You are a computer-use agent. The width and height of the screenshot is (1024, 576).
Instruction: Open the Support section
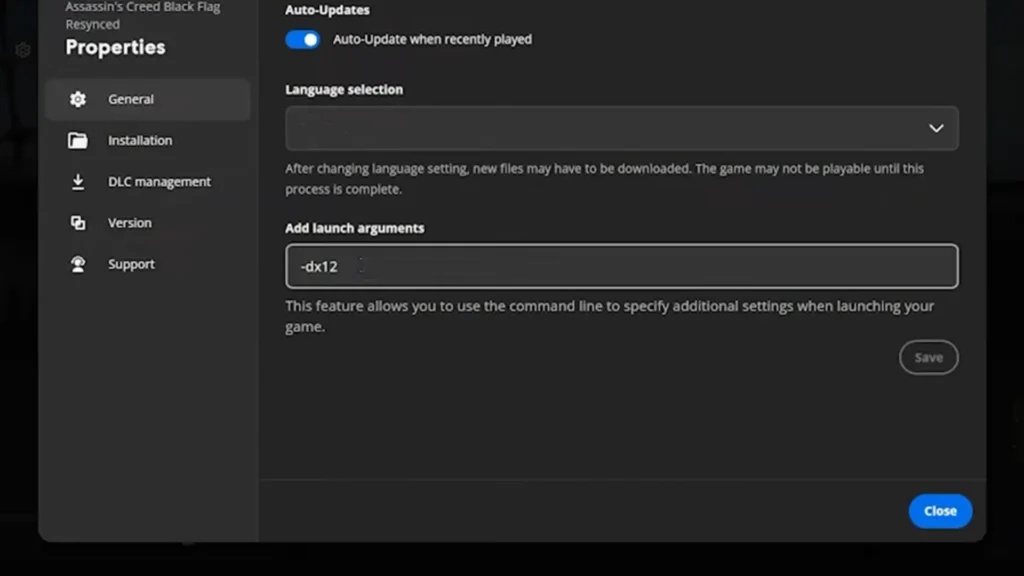pyautogui.click(x=148, y=264)
